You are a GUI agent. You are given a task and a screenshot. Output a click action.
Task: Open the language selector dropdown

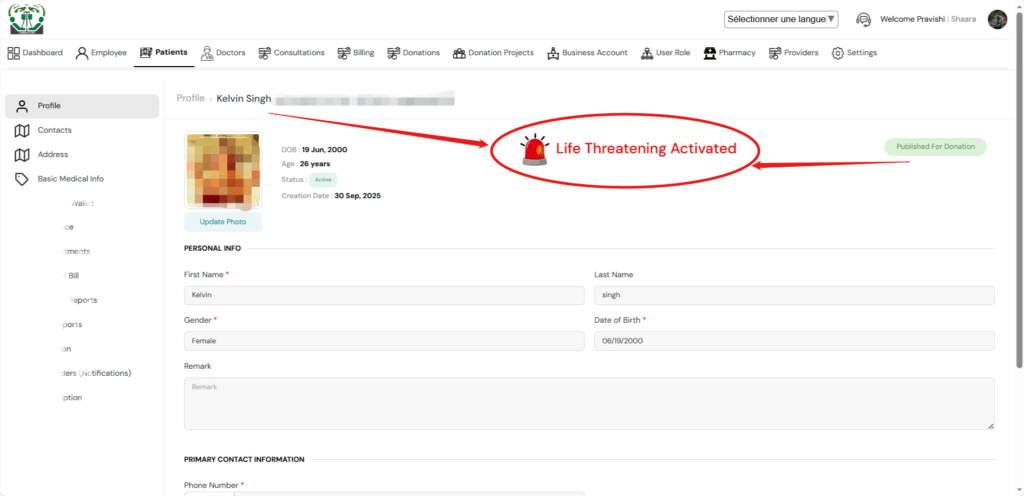click(781, 19)
